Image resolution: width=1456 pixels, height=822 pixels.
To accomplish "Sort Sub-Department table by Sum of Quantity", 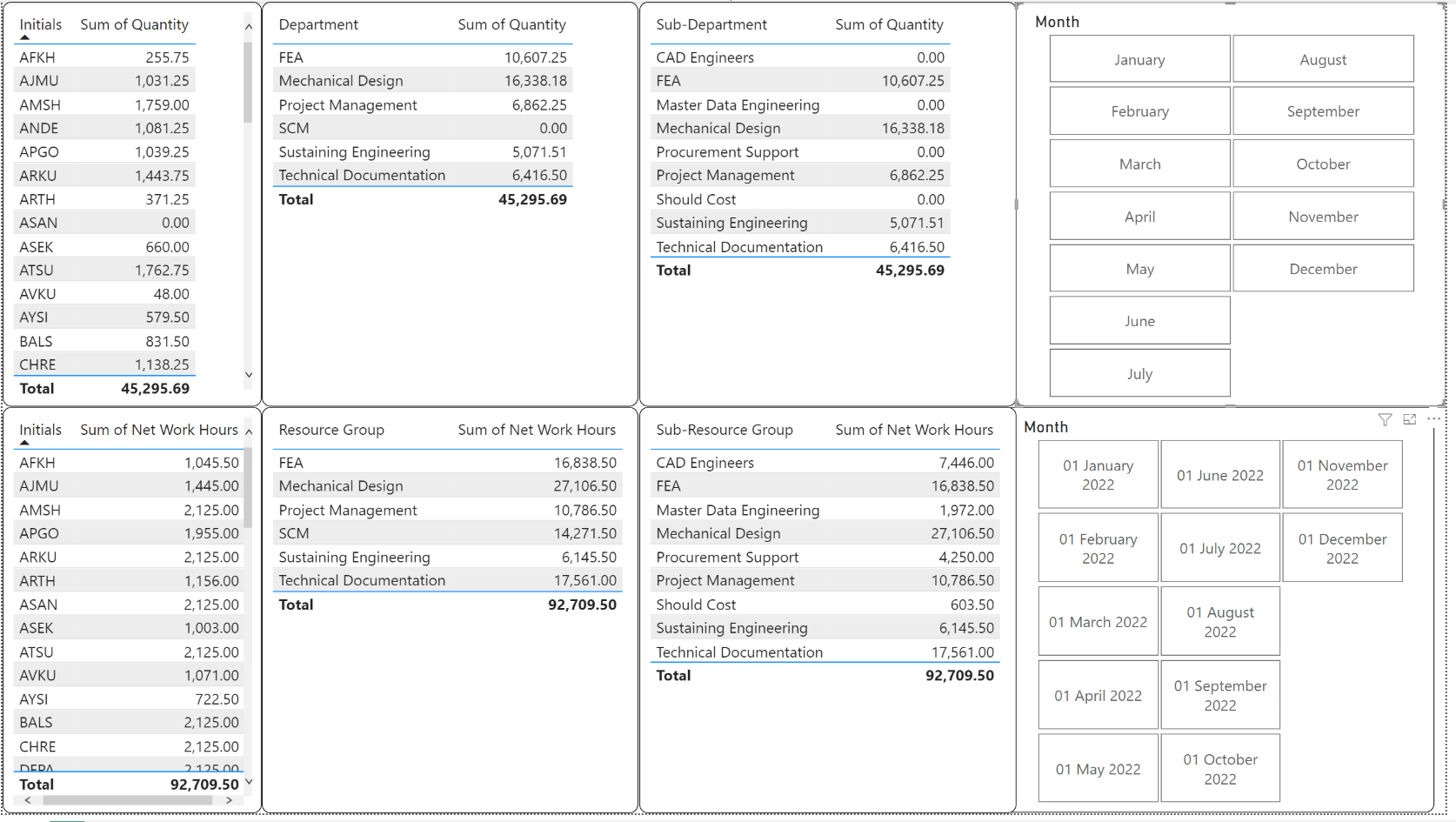I will click(890, 24).
